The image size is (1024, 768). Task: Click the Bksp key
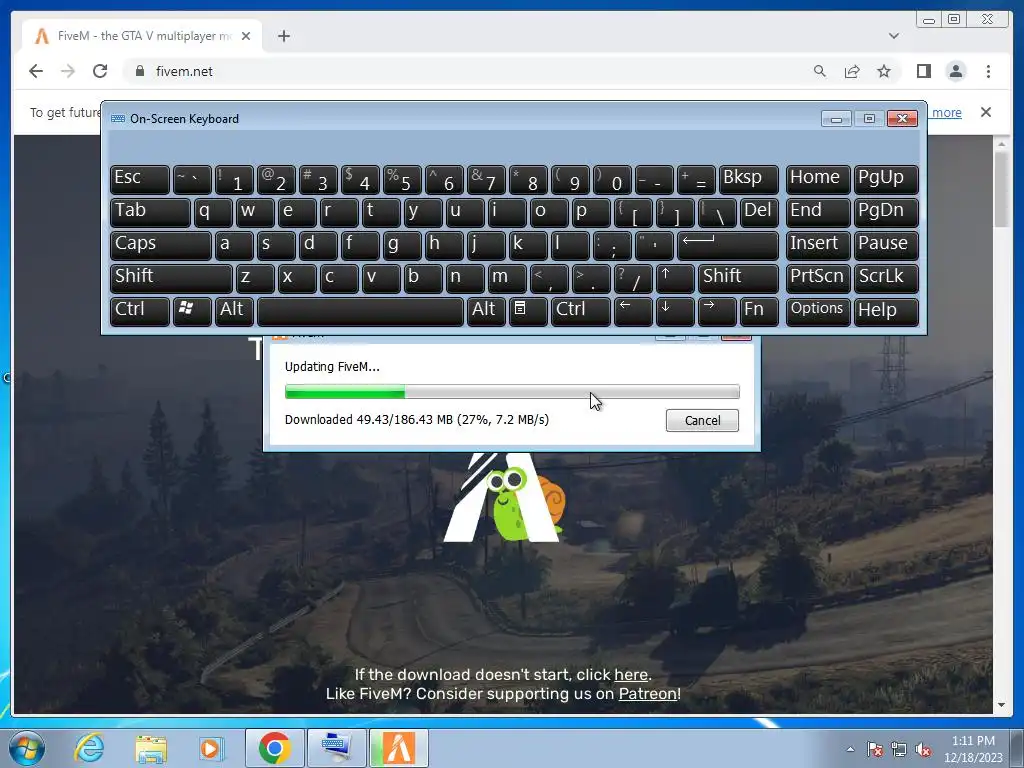point(748,180)
